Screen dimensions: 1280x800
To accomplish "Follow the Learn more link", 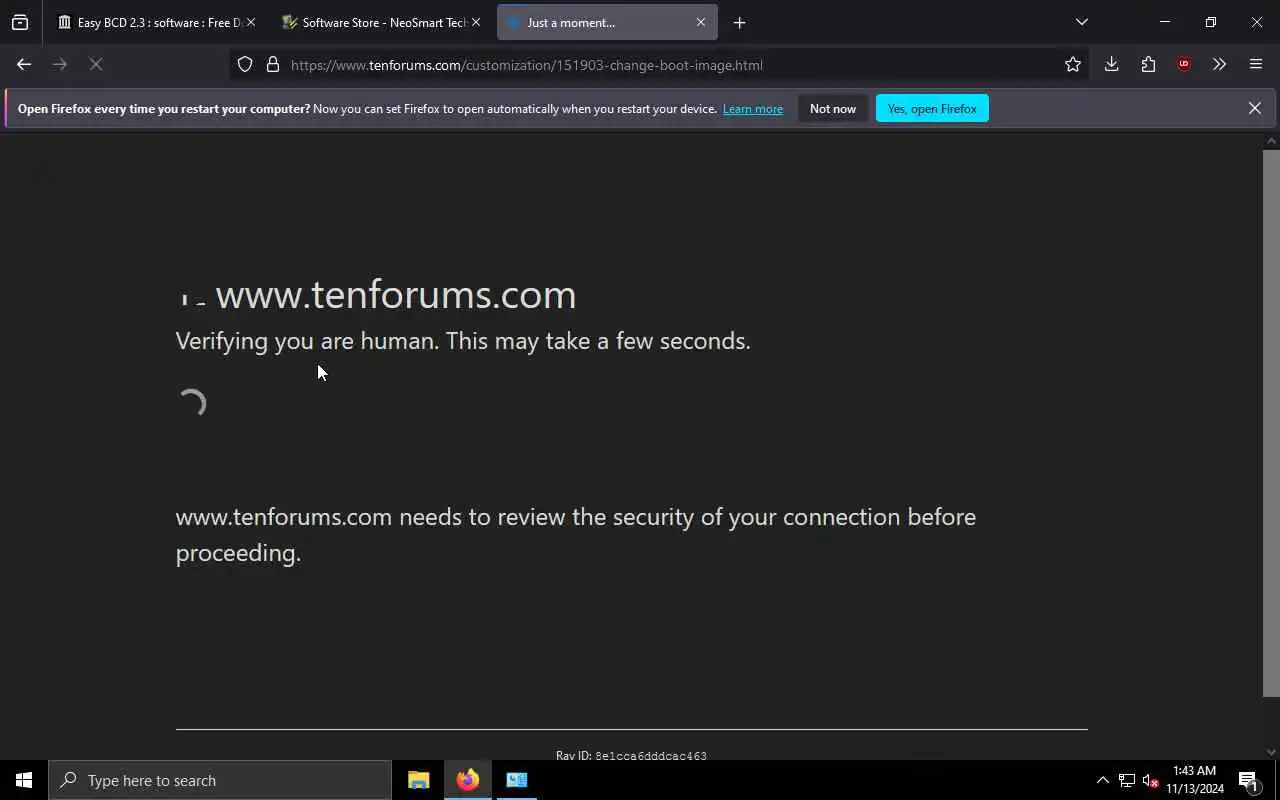I will (752, 109).
